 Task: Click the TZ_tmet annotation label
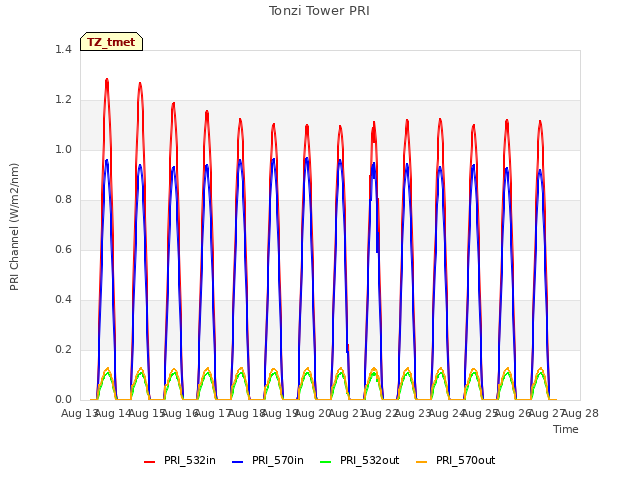point(111,42)
